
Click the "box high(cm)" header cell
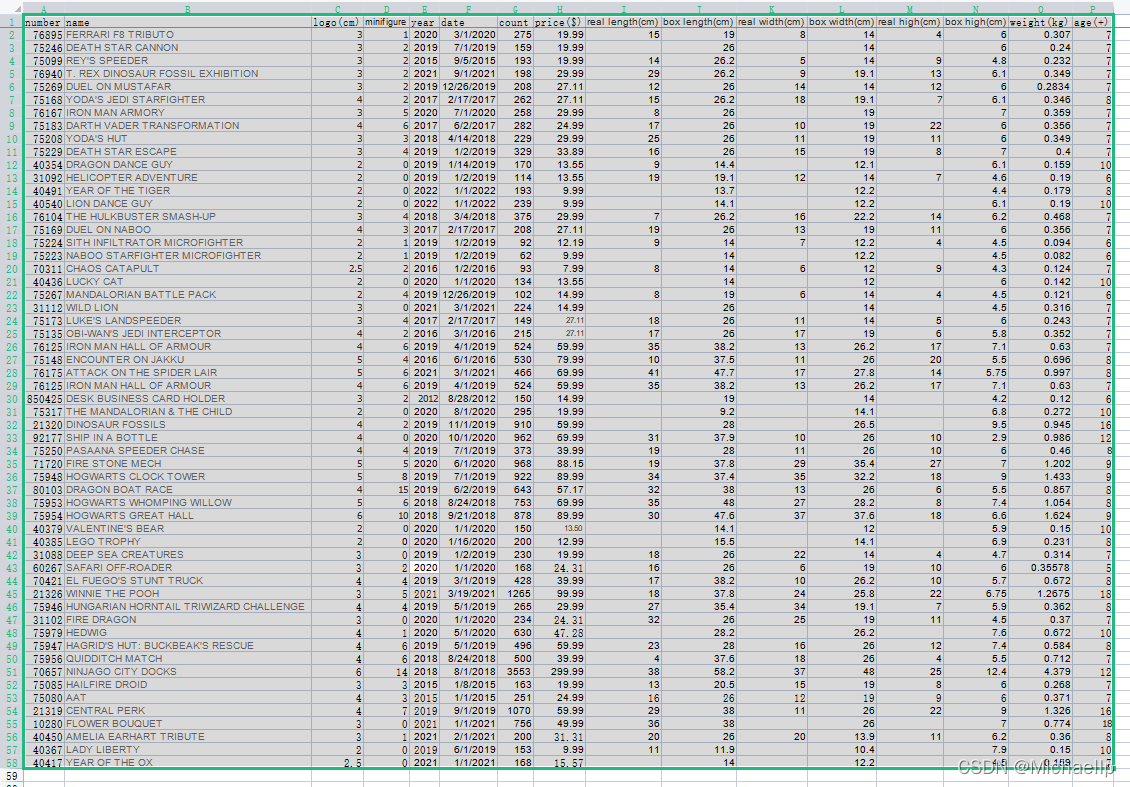click(x=976, y=22)
